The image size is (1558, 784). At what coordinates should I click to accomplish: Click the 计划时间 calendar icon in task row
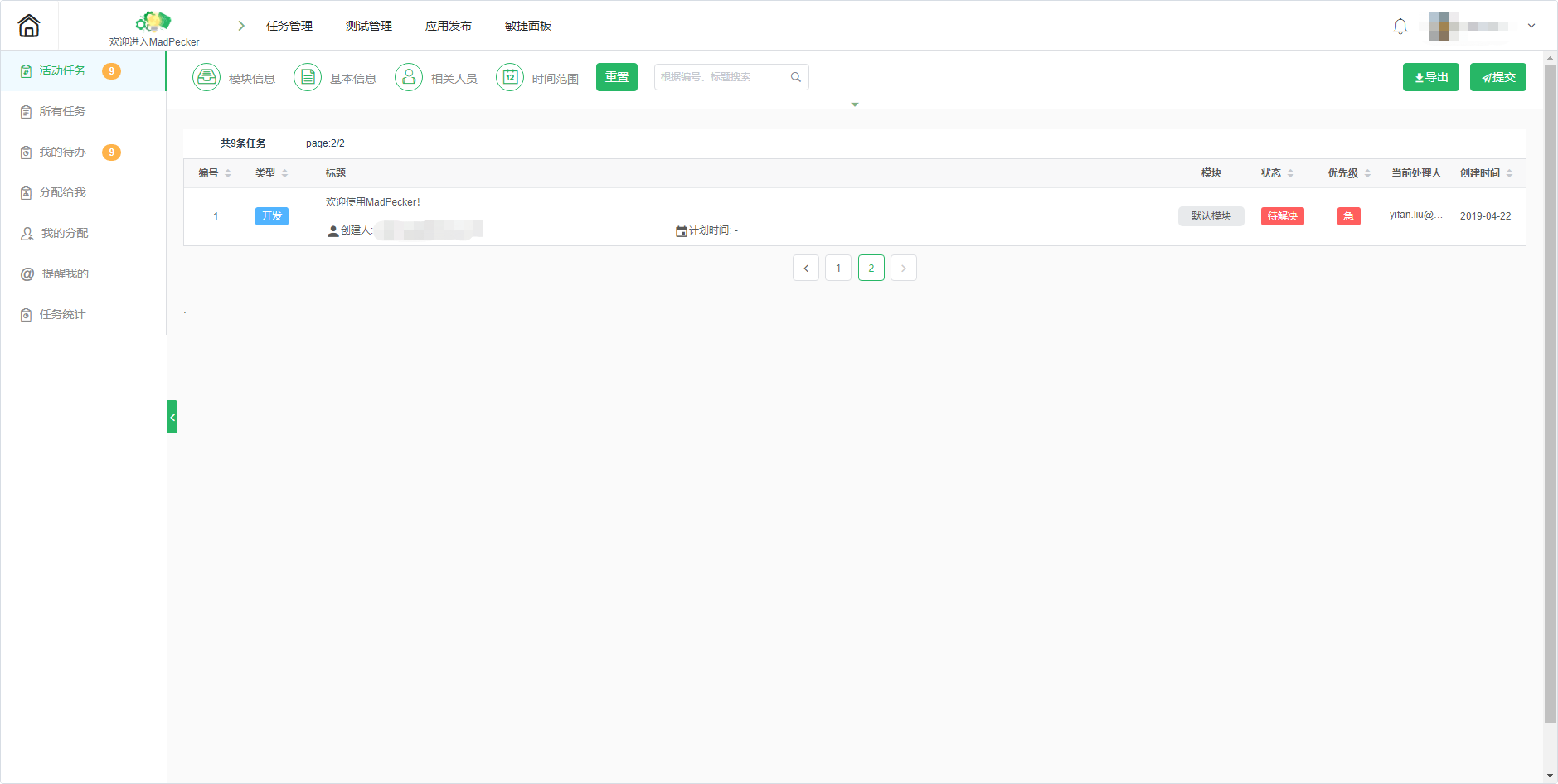(x=682, y=231)
